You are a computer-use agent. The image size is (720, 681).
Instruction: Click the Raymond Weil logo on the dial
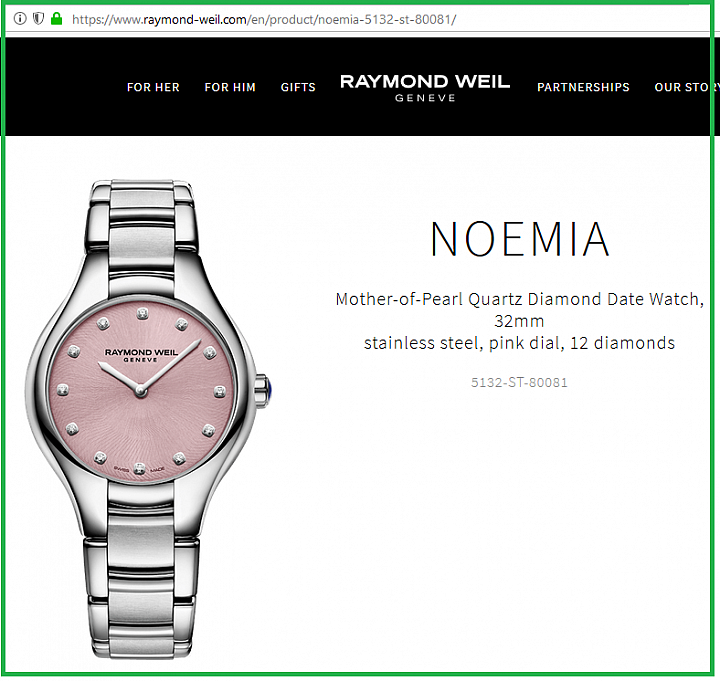[x=141, y=355]
